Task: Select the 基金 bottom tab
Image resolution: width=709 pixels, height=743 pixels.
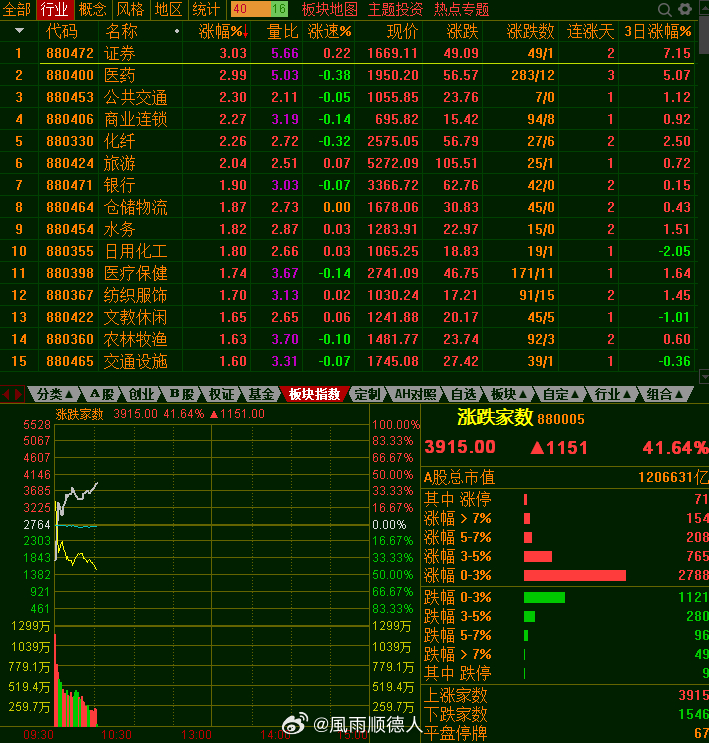Action: pyautogui.click(x=261, y=394)
